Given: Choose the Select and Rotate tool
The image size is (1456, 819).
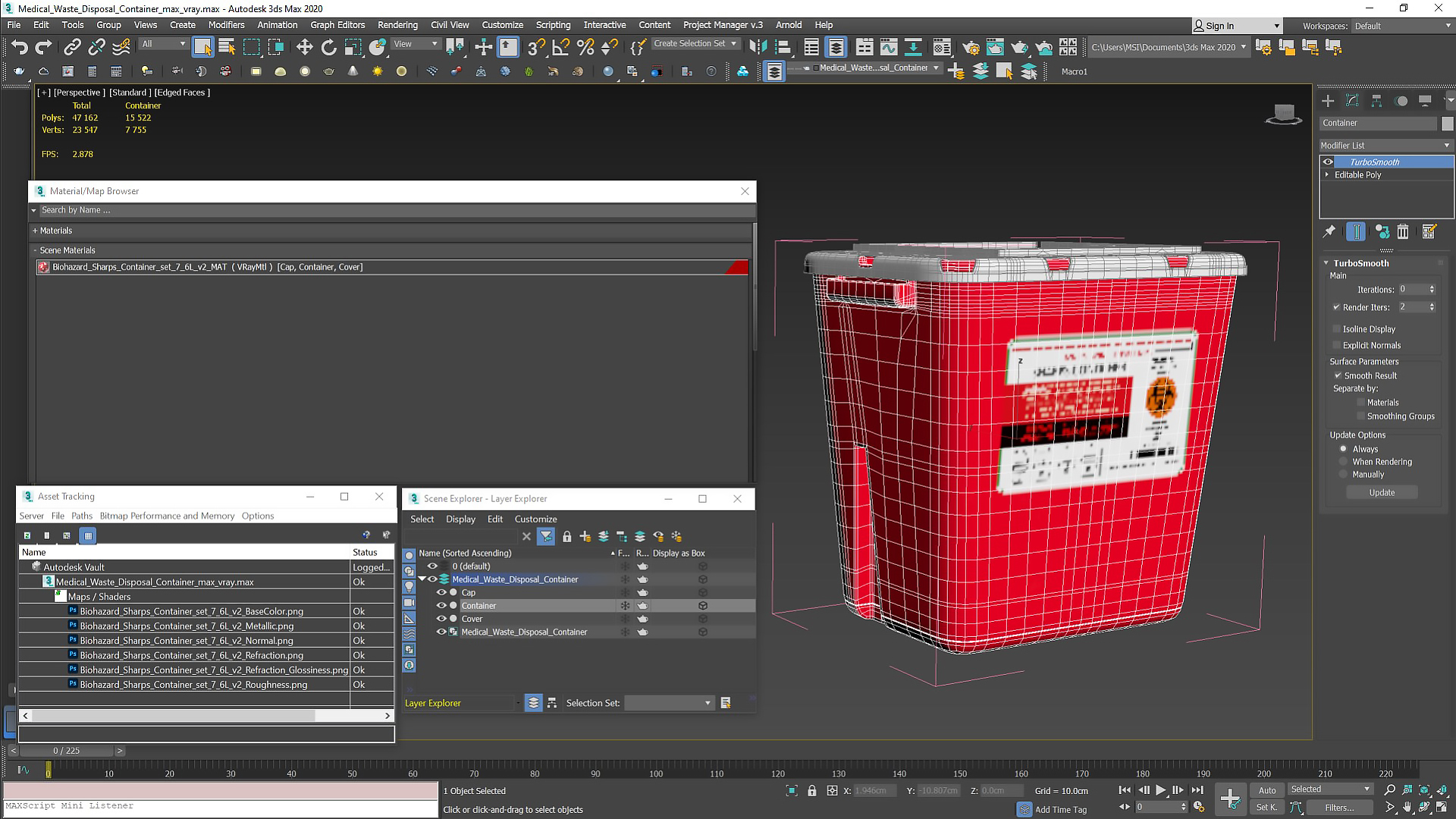Looking at the screenshot, I should [x=328, y=47].
